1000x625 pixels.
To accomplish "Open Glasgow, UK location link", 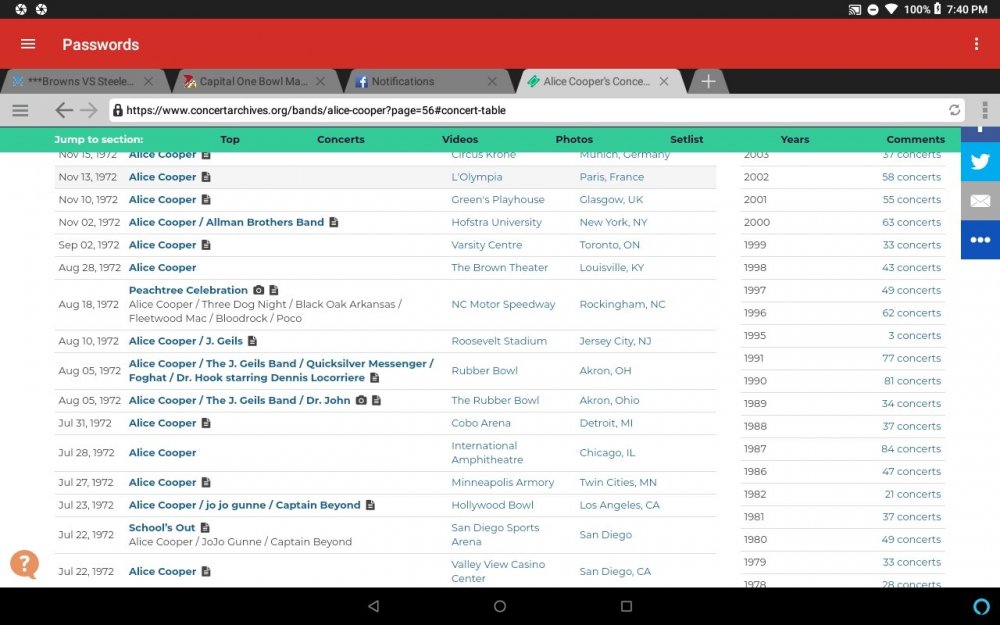I will pyautogui.click(x=611, y=200).
